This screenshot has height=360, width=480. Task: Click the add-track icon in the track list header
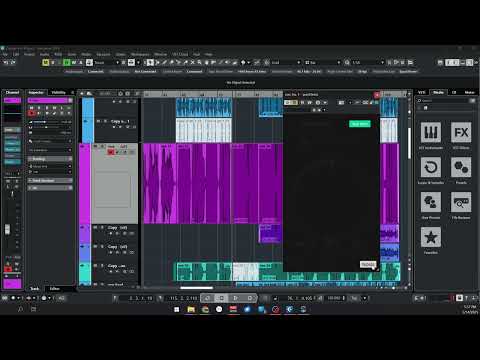pyautogui.click(x=82, y=94)
